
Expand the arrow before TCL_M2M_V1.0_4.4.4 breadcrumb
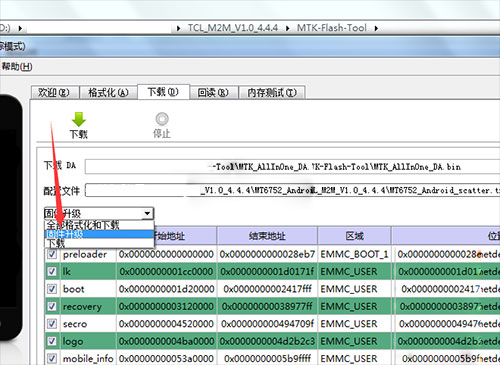[x=179, y=29]
